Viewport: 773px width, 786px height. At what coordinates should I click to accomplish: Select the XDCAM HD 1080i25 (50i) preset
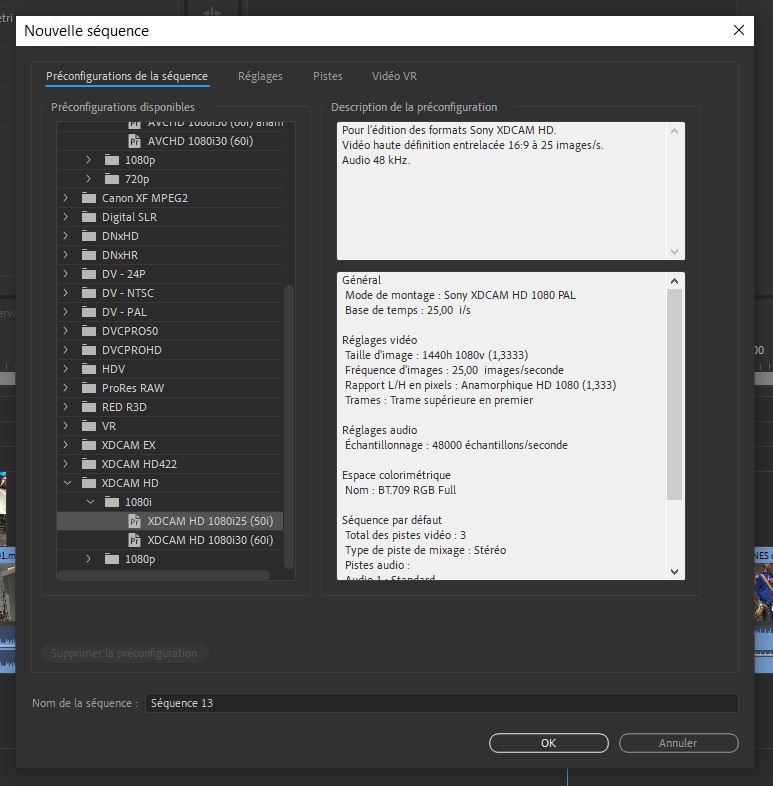[x=209, y=521]
